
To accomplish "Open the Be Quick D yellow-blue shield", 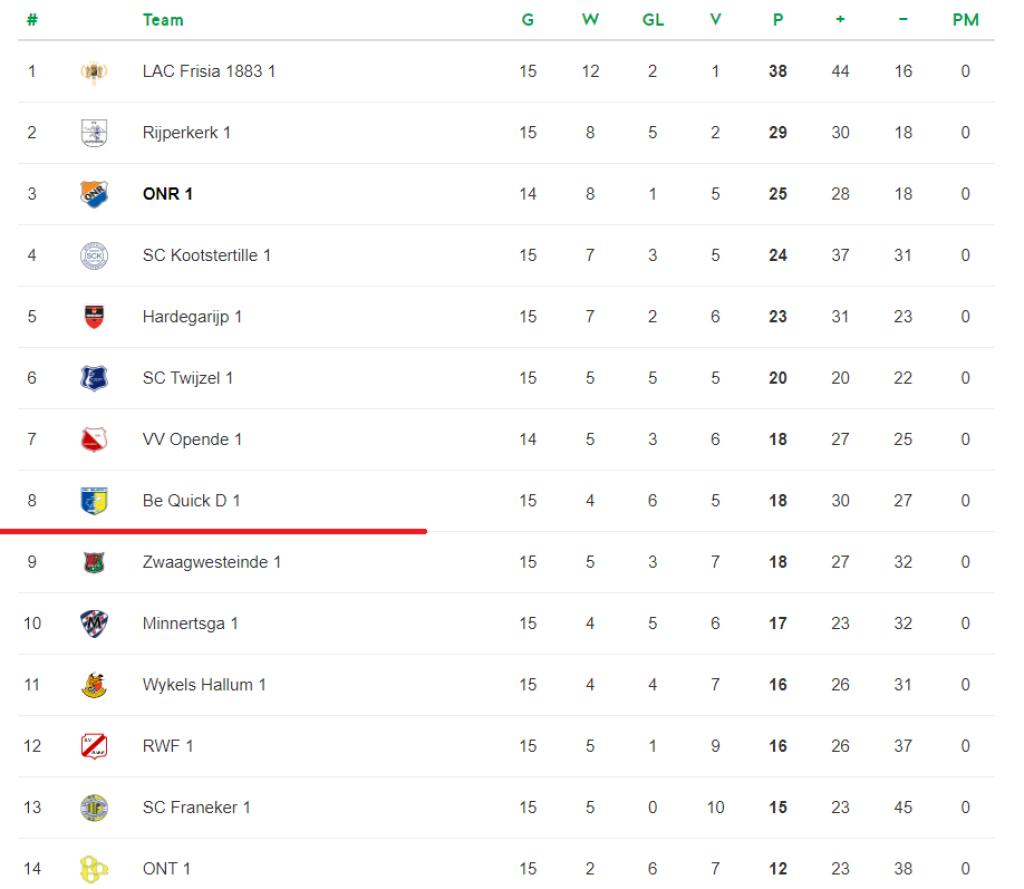I will [94, 501].
